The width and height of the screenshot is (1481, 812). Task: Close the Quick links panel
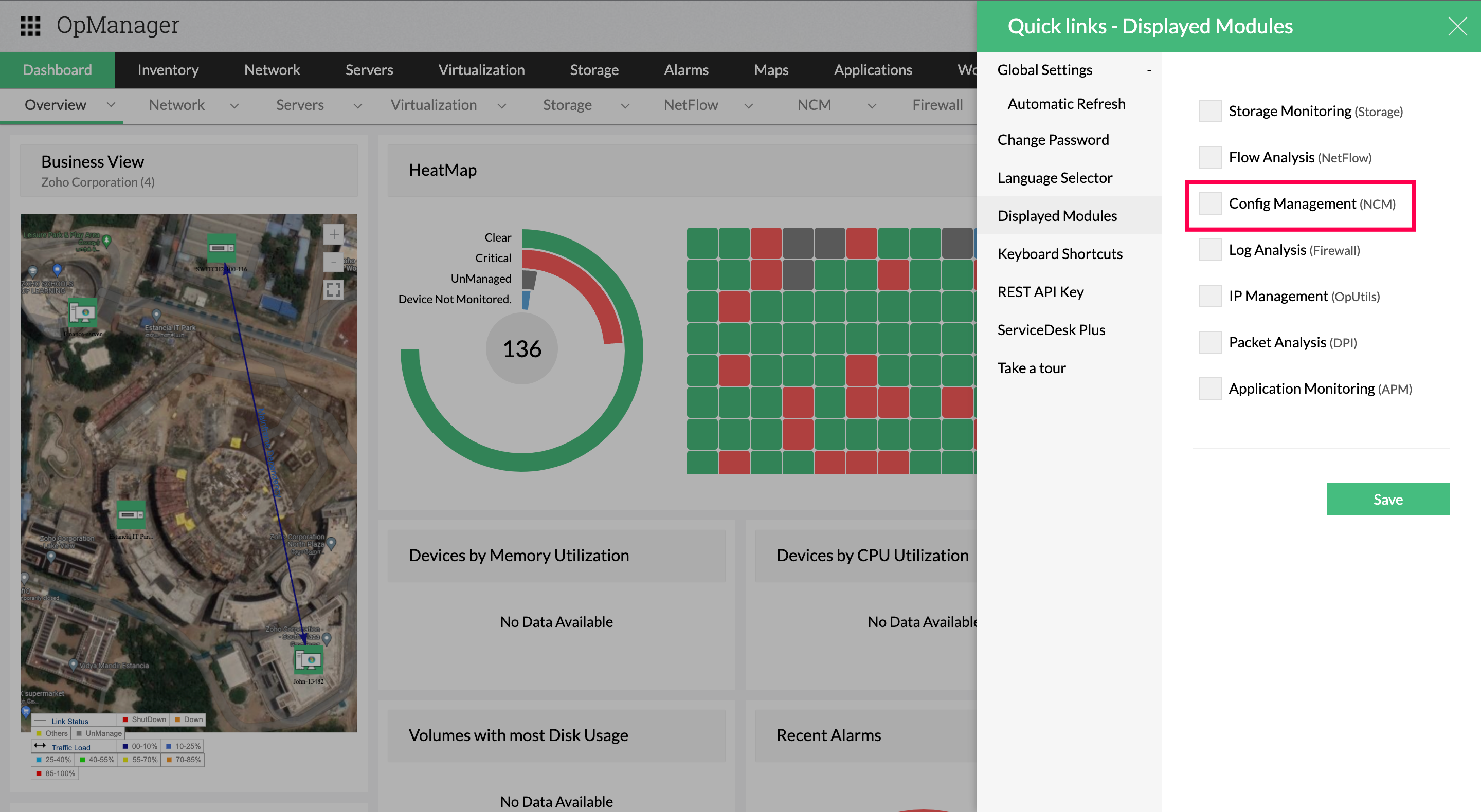coord(1457,26)
